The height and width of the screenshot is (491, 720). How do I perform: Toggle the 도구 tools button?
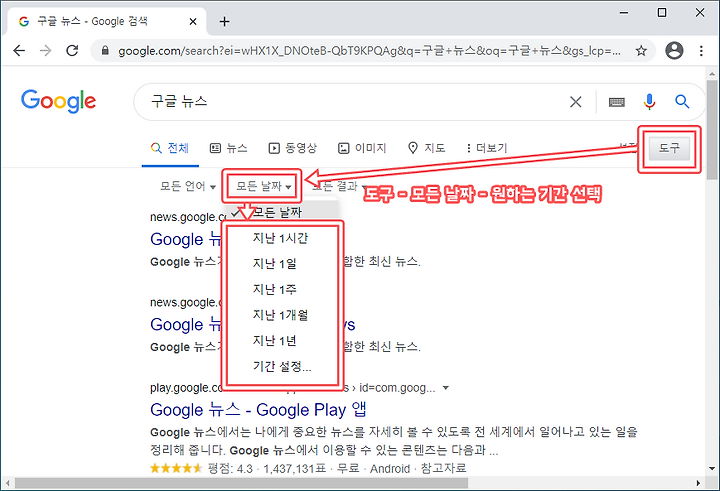(669, 148)
